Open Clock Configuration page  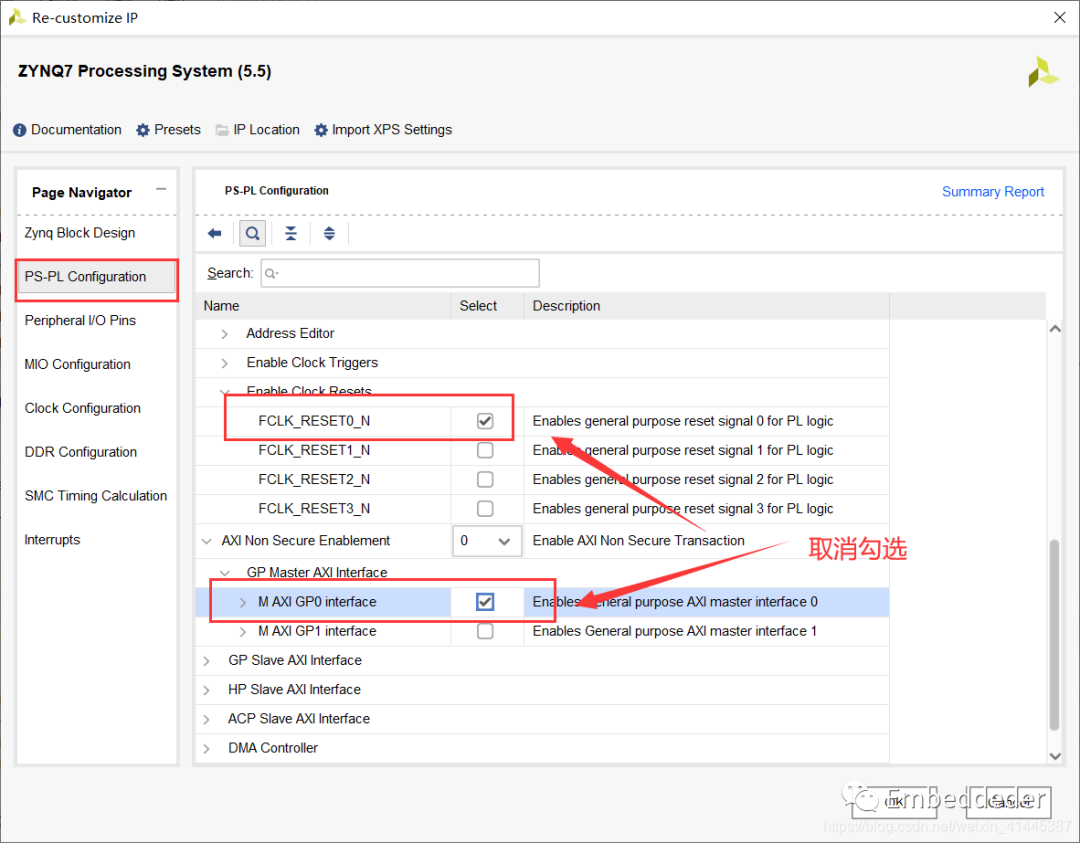tap(83, 408)
